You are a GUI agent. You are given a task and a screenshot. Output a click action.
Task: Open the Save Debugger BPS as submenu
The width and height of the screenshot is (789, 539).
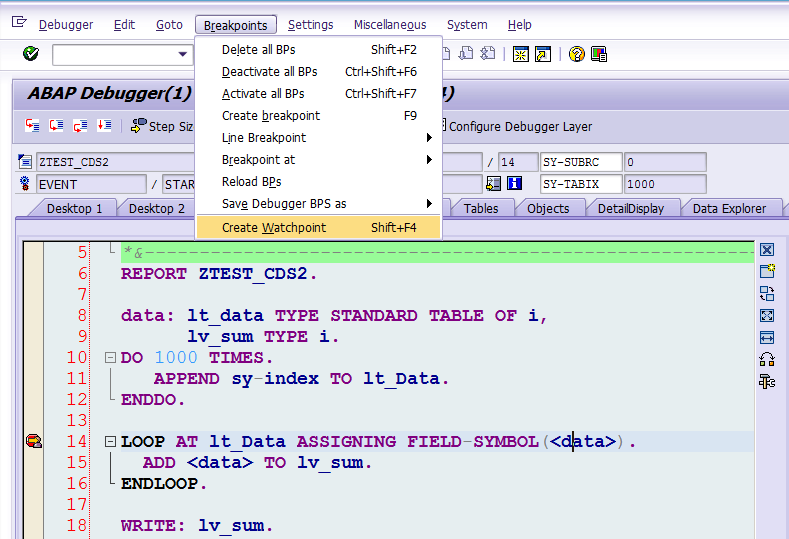coord(319,204)
